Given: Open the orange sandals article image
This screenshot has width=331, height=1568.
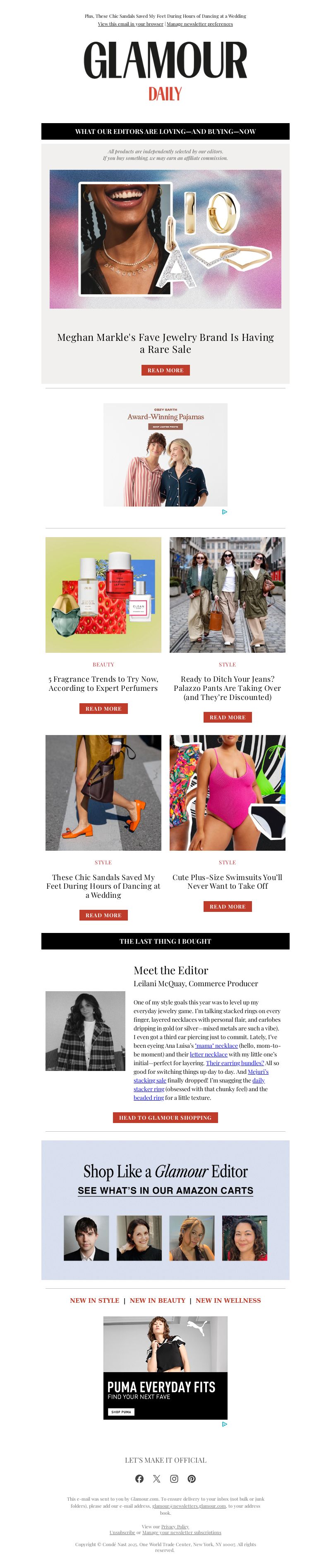Looking at the screenshot, I should tap(103, 792).
